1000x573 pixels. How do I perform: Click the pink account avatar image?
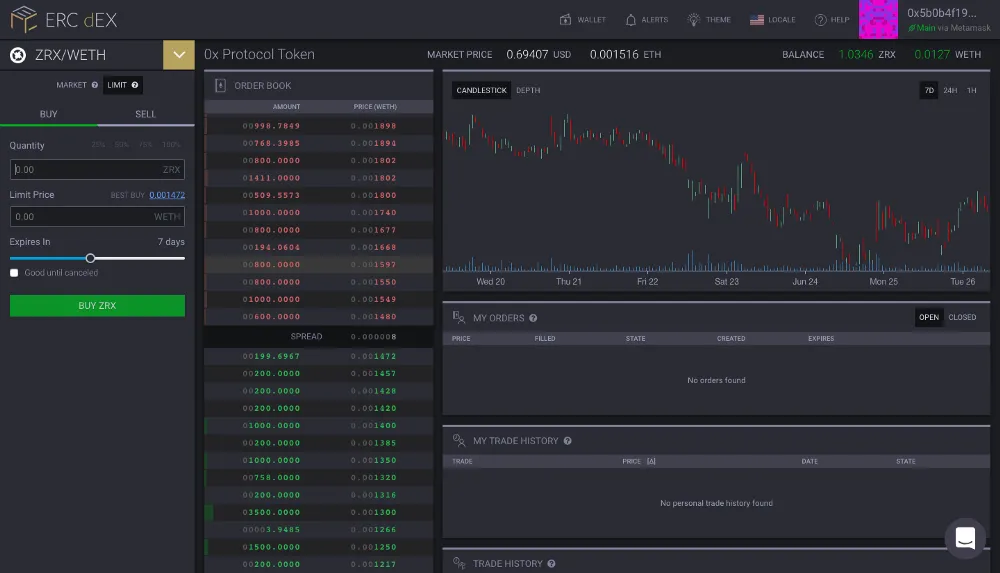pyautogui.click(x=878, y=19)
